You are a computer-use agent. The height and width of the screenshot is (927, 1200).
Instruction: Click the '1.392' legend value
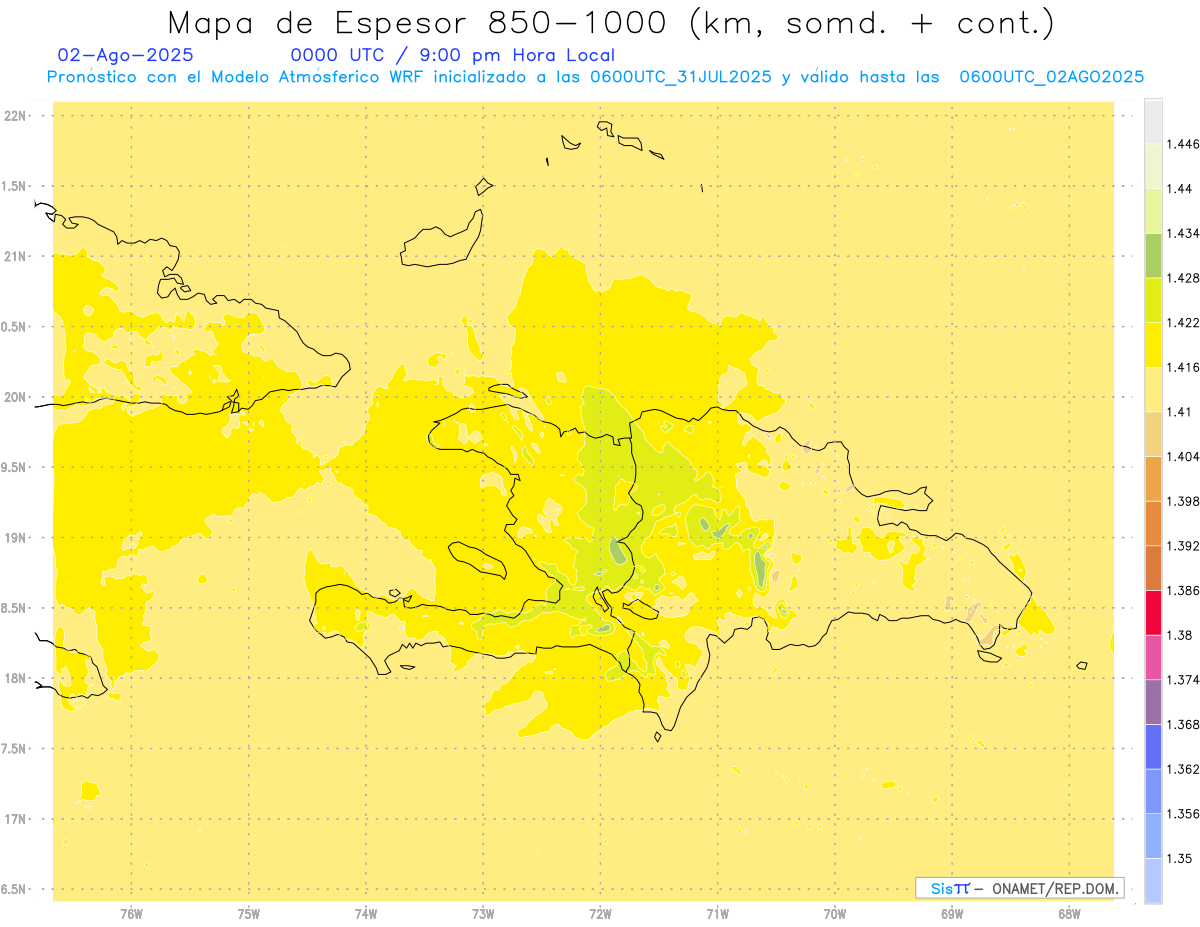pyautogui.click(x=1185, y=546)
